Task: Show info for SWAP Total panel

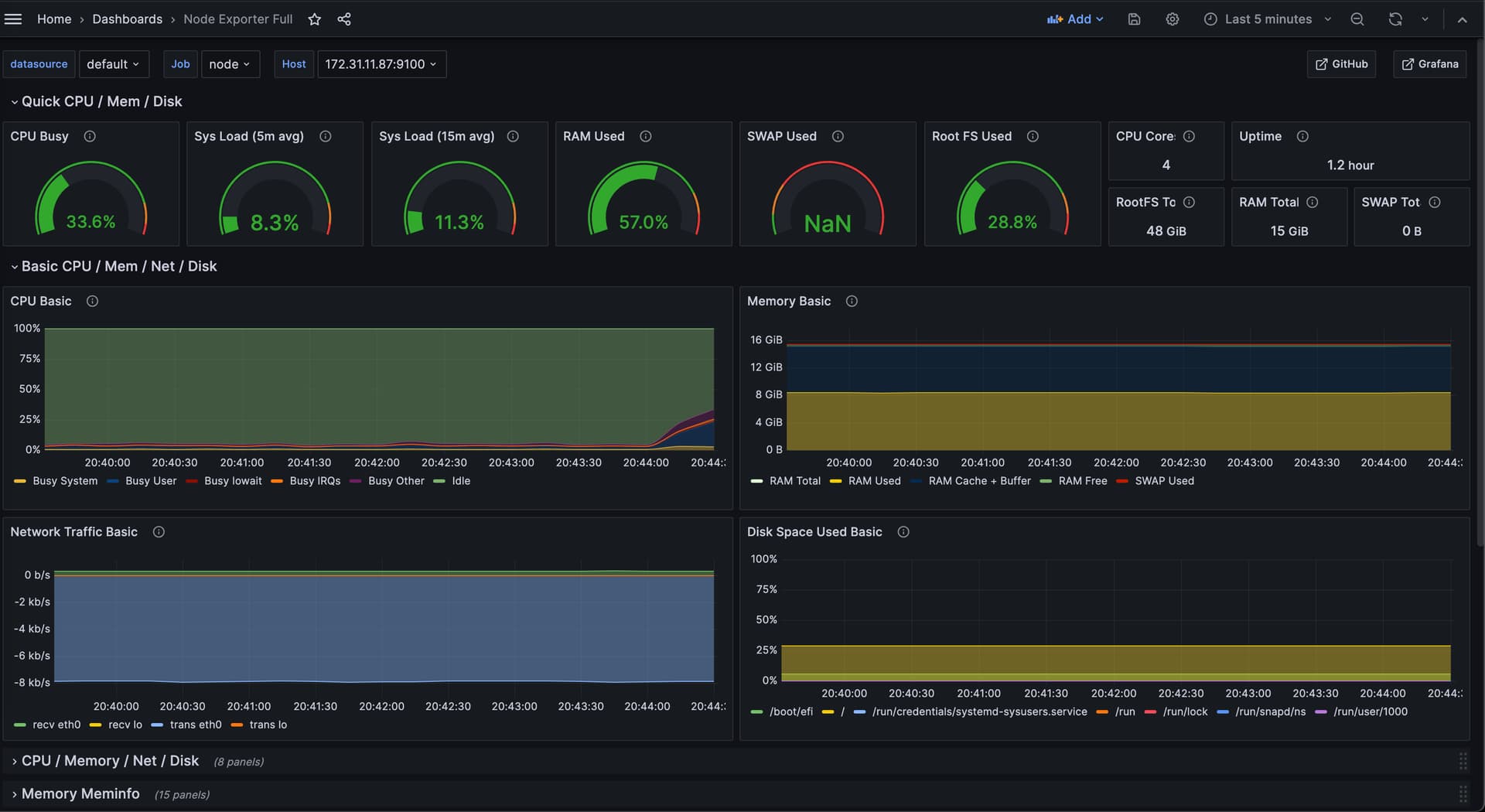Action: pos(1435,202)
